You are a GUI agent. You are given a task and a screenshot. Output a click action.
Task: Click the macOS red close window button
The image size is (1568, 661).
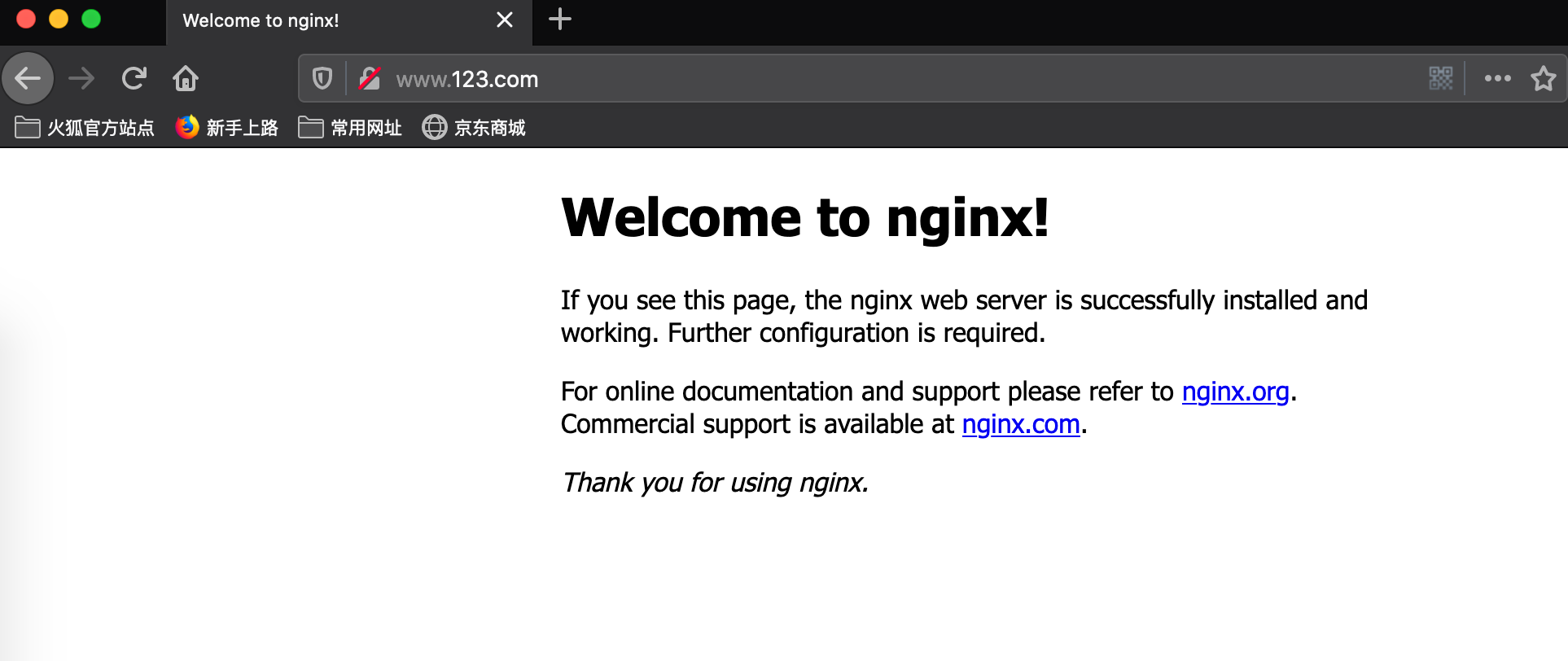(26, 19)
